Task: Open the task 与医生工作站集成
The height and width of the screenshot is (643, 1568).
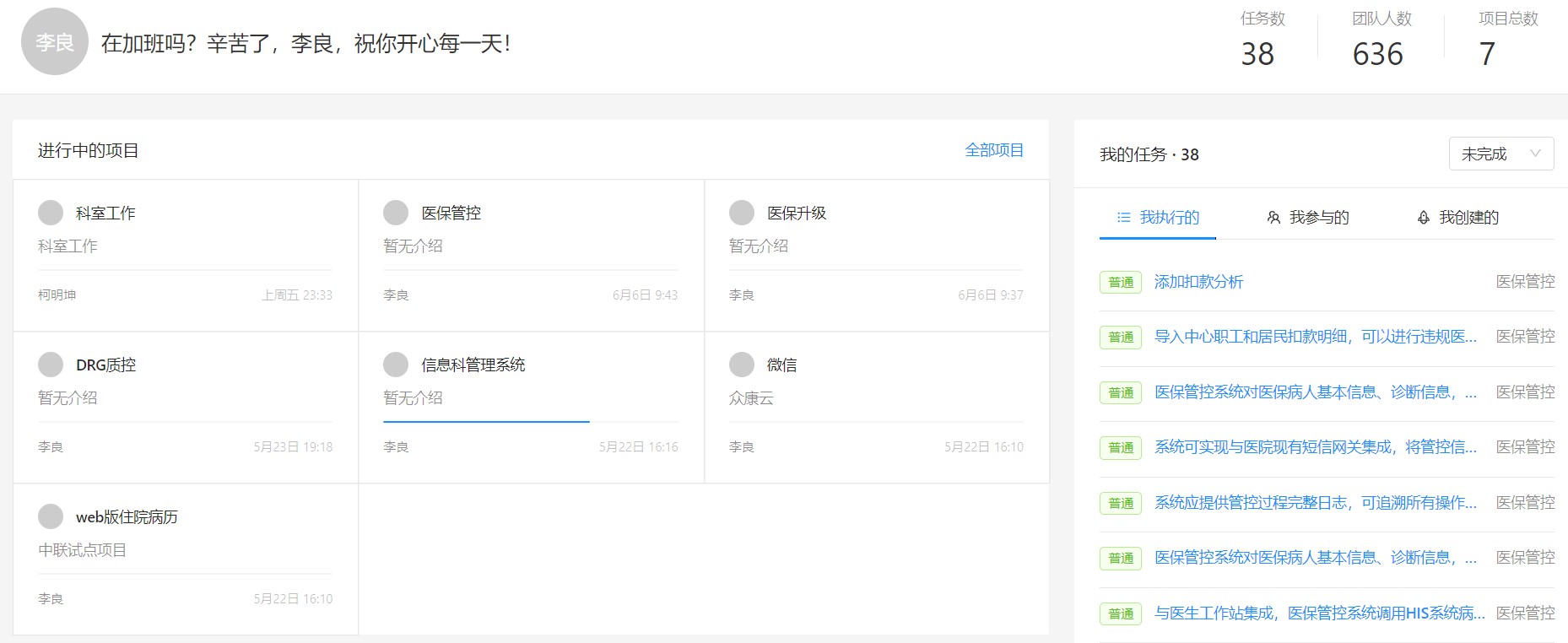Action: pos(1320,613)
